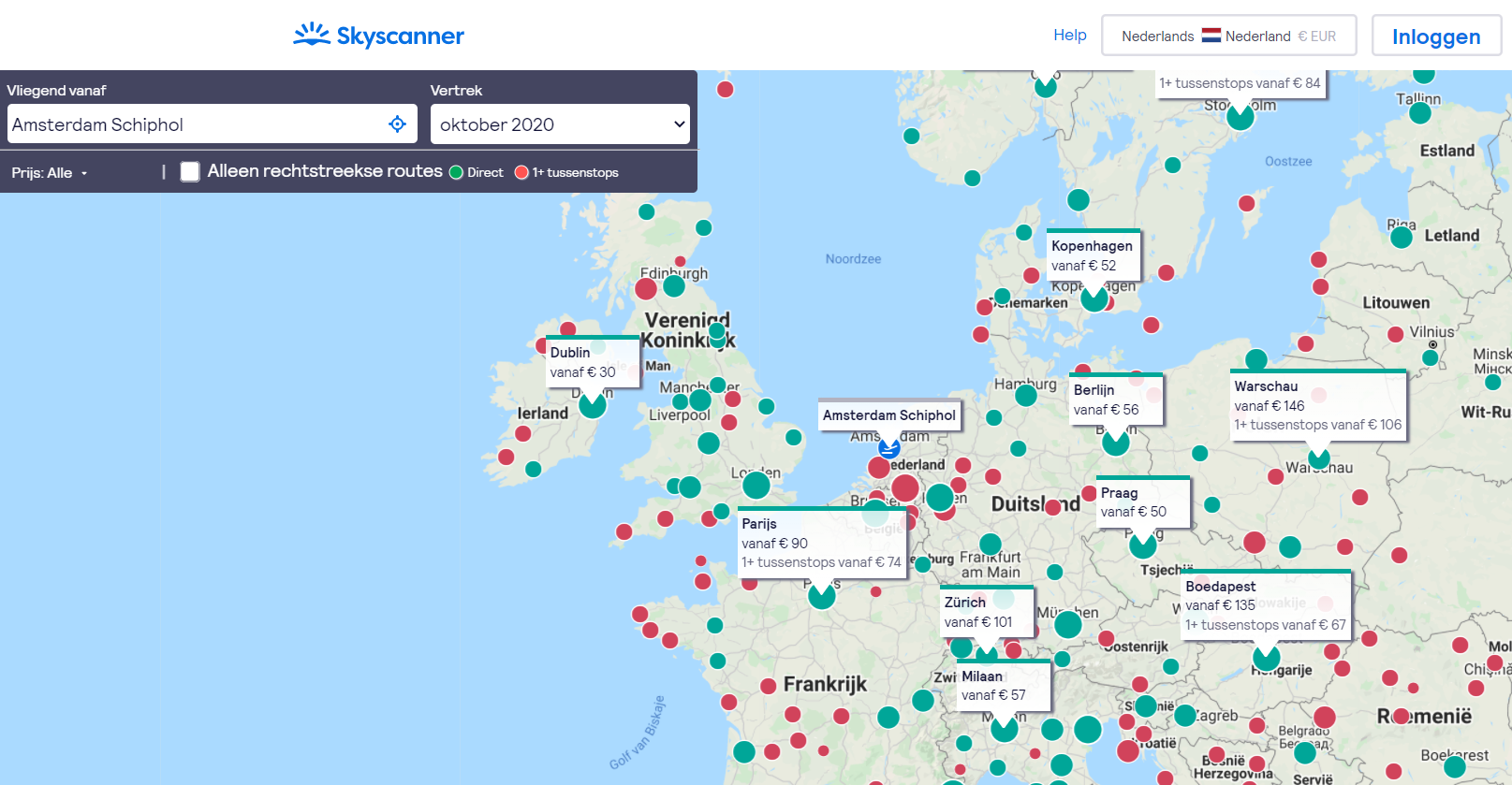
Task: Open the Vertrek month dropdown
Action: click(x=560, y=124)
